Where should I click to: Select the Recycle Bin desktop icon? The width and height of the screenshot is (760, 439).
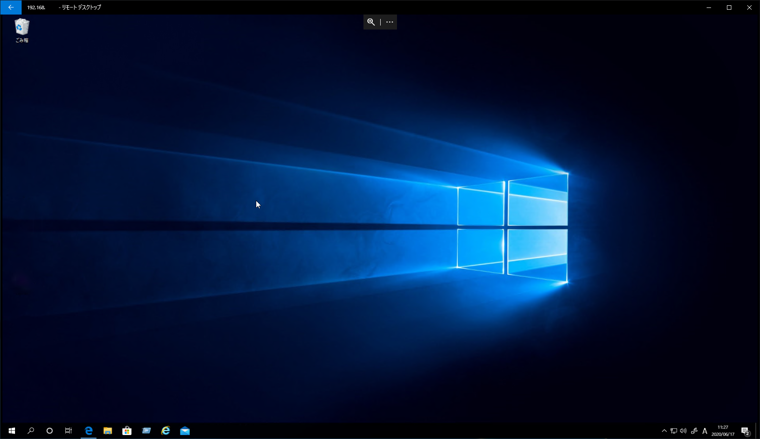(22, 31)
